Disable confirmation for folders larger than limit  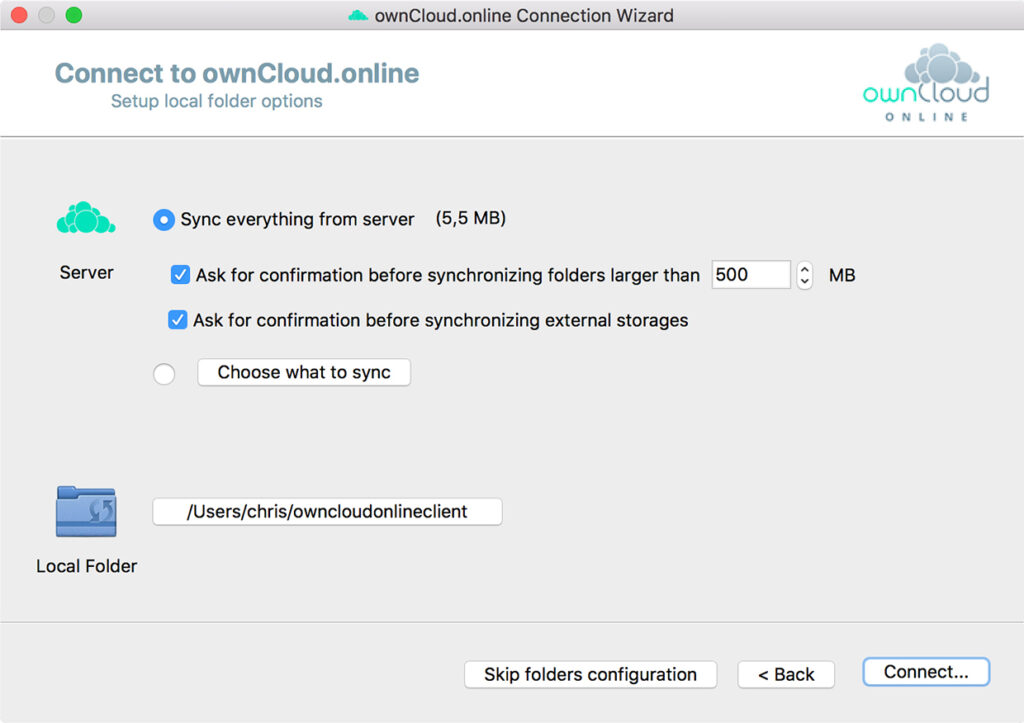[180, 275]
